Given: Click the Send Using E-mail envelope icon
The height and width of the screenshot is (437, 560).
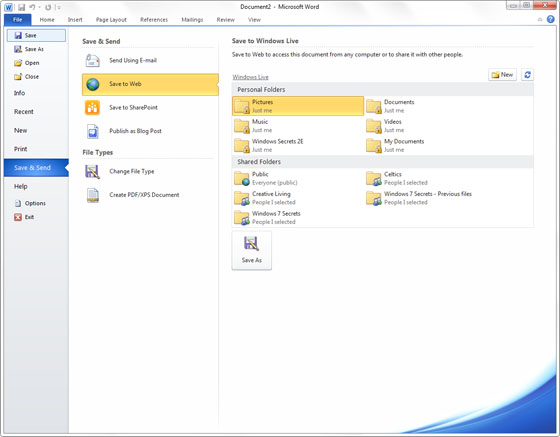Looking at the screenshot, I should [92, 61].
